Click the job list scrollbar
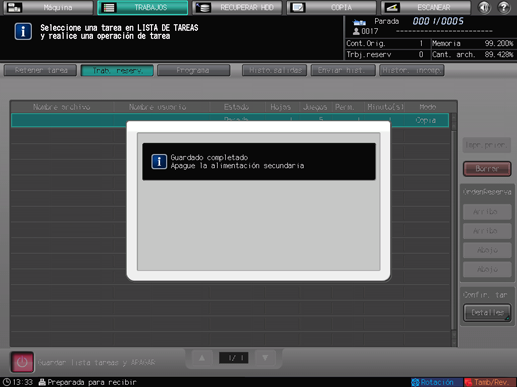Screen dimensions: 517x387 (453, 230)
